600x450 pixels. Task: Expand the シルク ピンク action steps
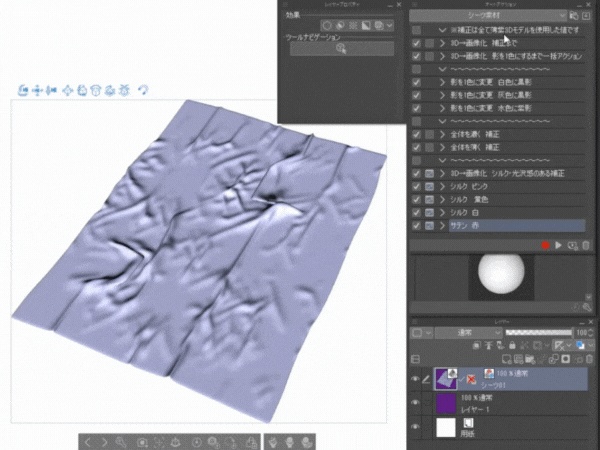(442, 186)
